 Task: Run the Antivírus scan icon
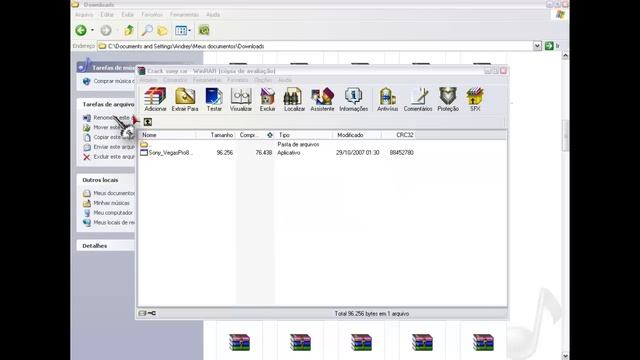[387, 99]
